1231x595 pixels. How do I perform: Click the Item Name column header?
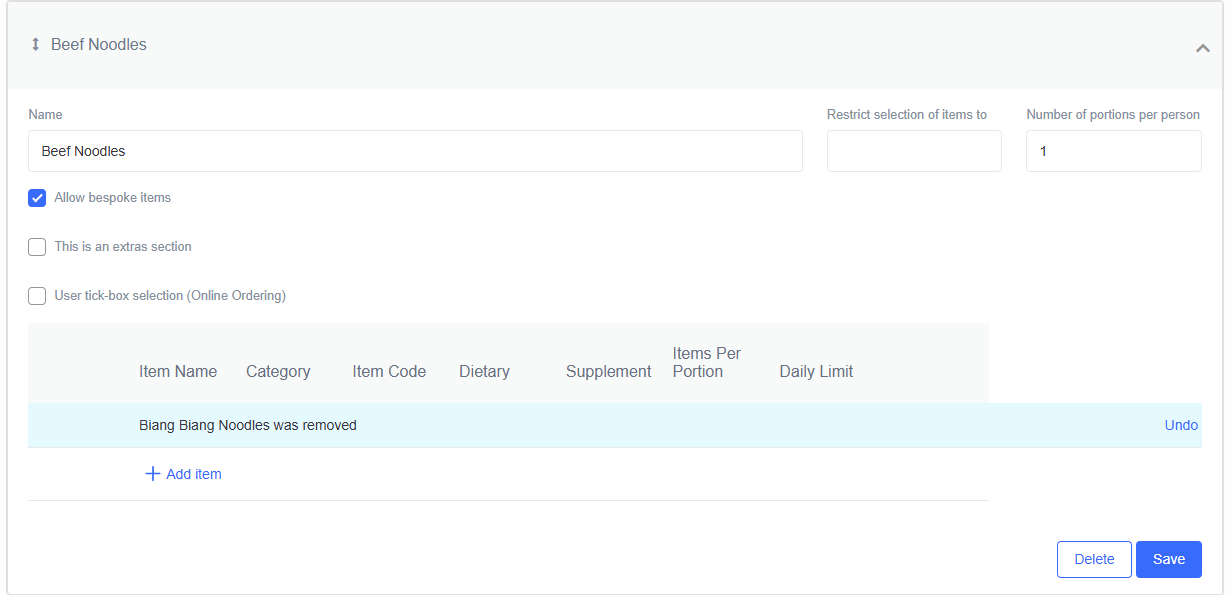[x=178, y=371]
